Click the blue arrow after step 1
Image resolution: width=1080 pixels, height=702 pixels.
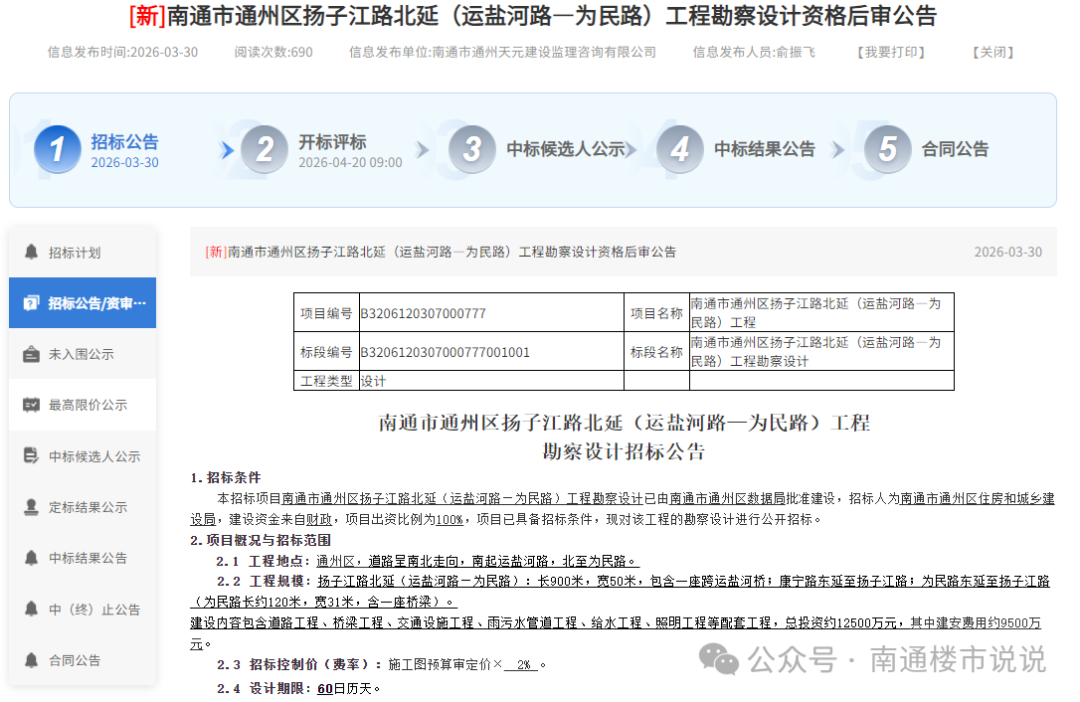228,150
